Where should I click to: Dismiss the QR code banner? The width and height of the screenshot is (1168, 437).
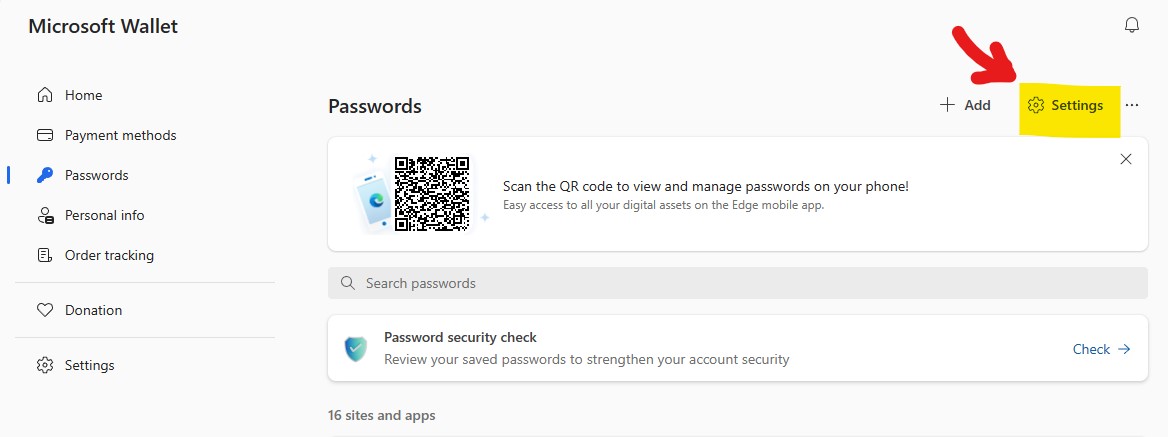click(1126, 159)
